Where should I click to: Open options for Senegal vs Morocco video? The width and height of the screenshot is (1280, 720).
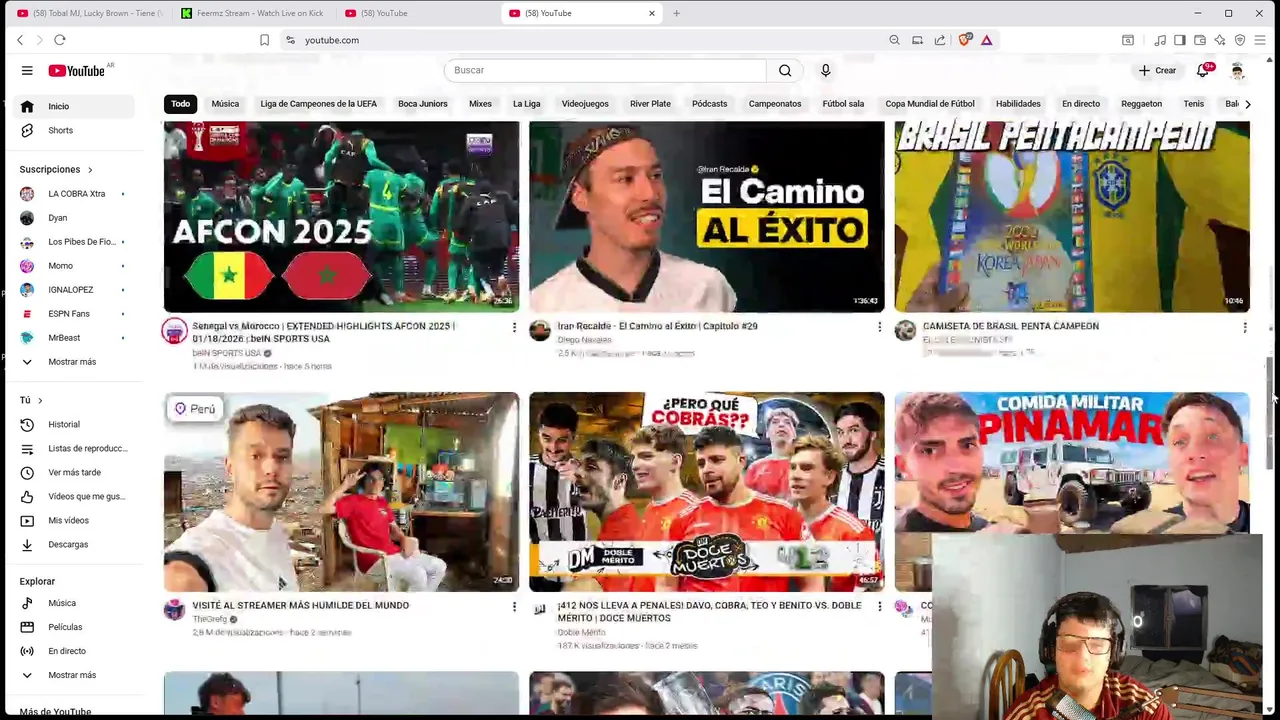514,327
